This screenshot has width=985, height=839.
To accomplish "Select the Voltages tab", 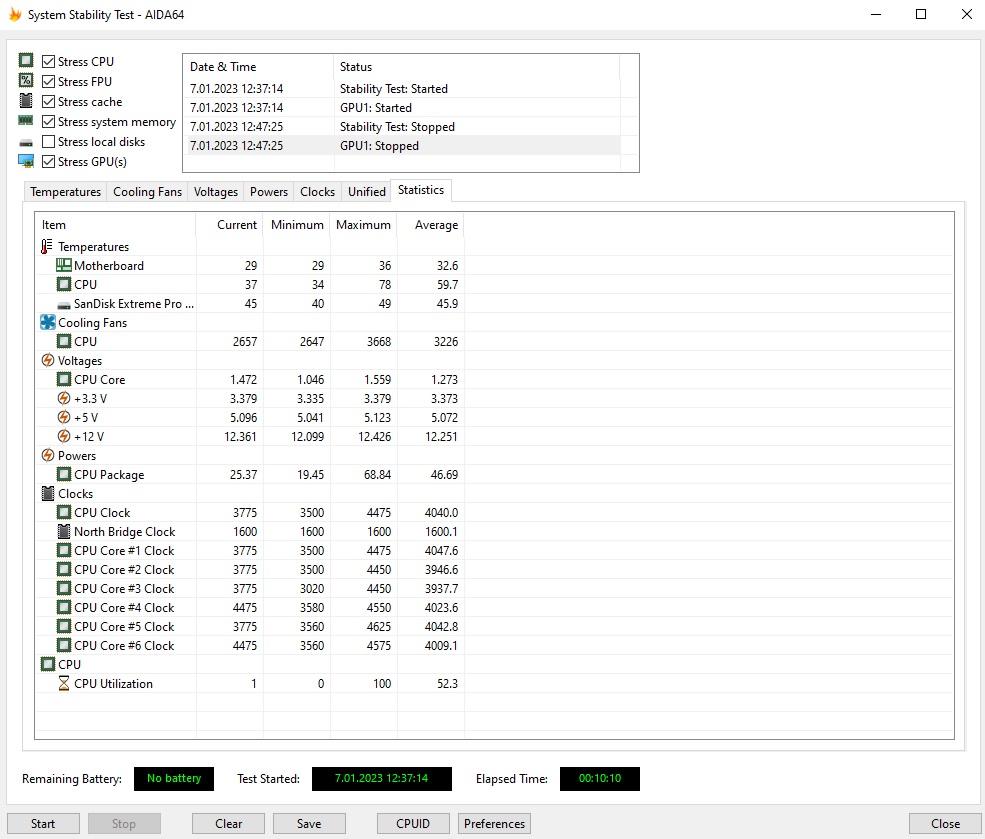I will pyautogui.click(x=215, y=192).
